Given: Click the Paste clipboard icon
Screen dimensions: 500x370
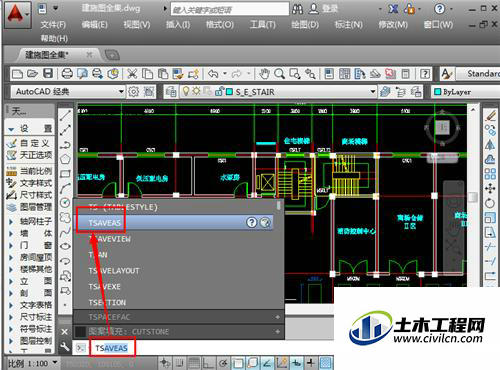Looking at the screenshot, I should click(x=163, y=74).
